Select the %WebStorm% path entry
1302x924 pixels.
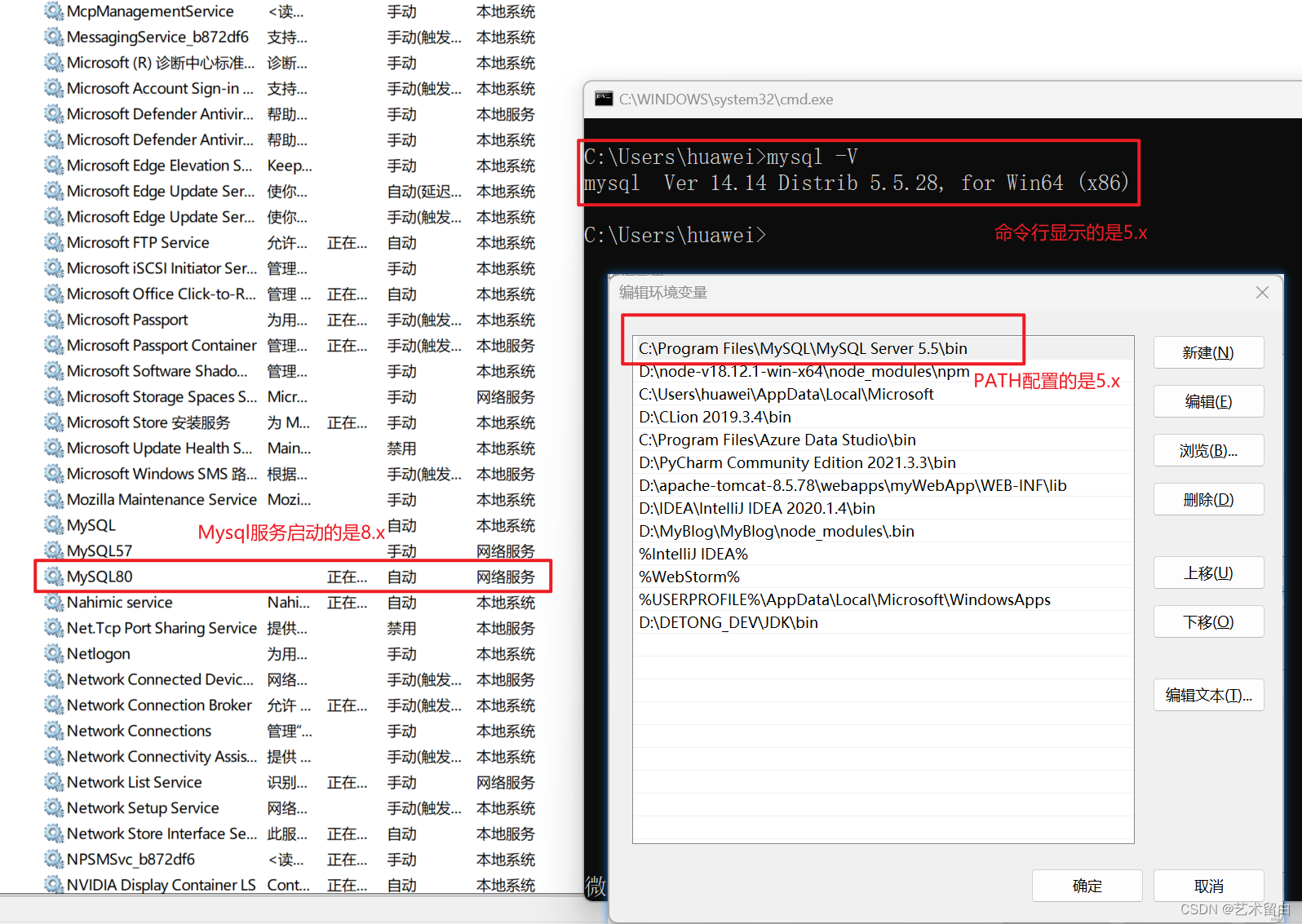coord(883,577)
